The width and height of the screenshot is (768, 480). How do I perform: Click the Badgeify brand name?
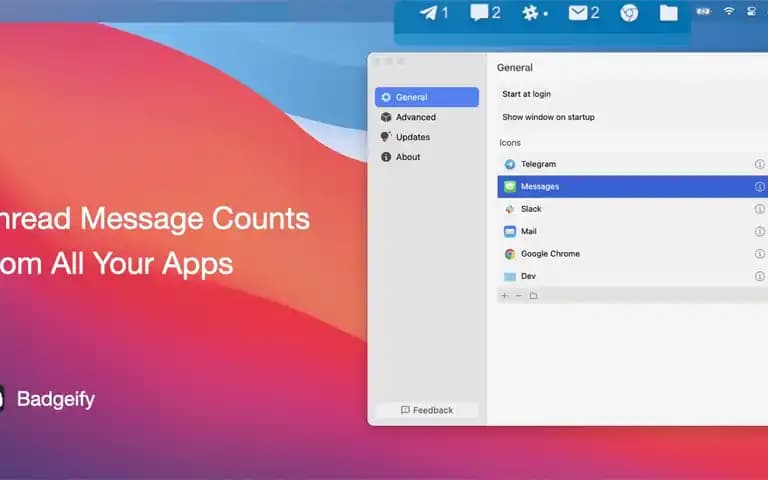click(56, 399)
